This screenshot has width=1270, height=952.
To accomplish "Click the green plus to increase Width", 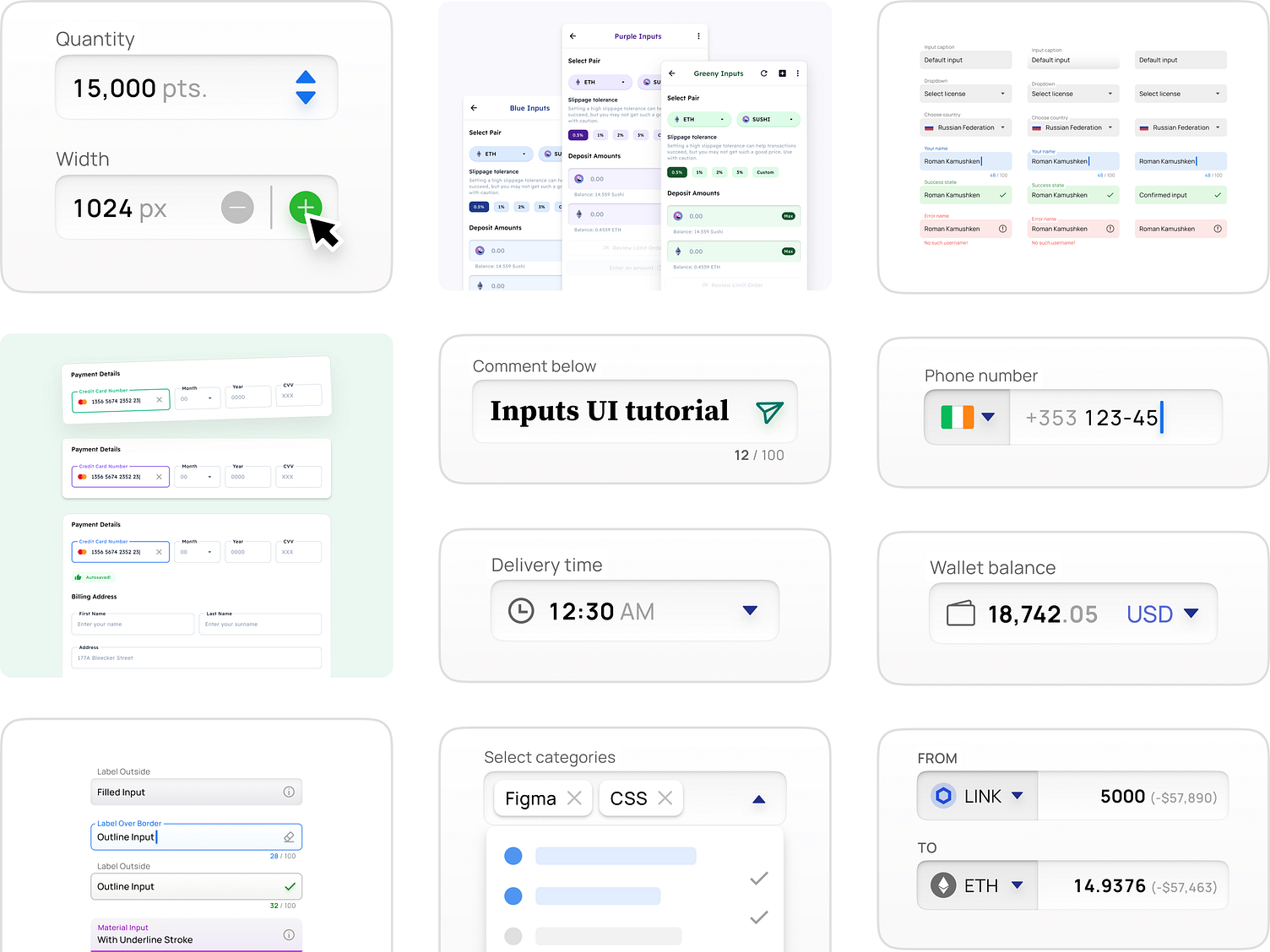I will (305, 207).
